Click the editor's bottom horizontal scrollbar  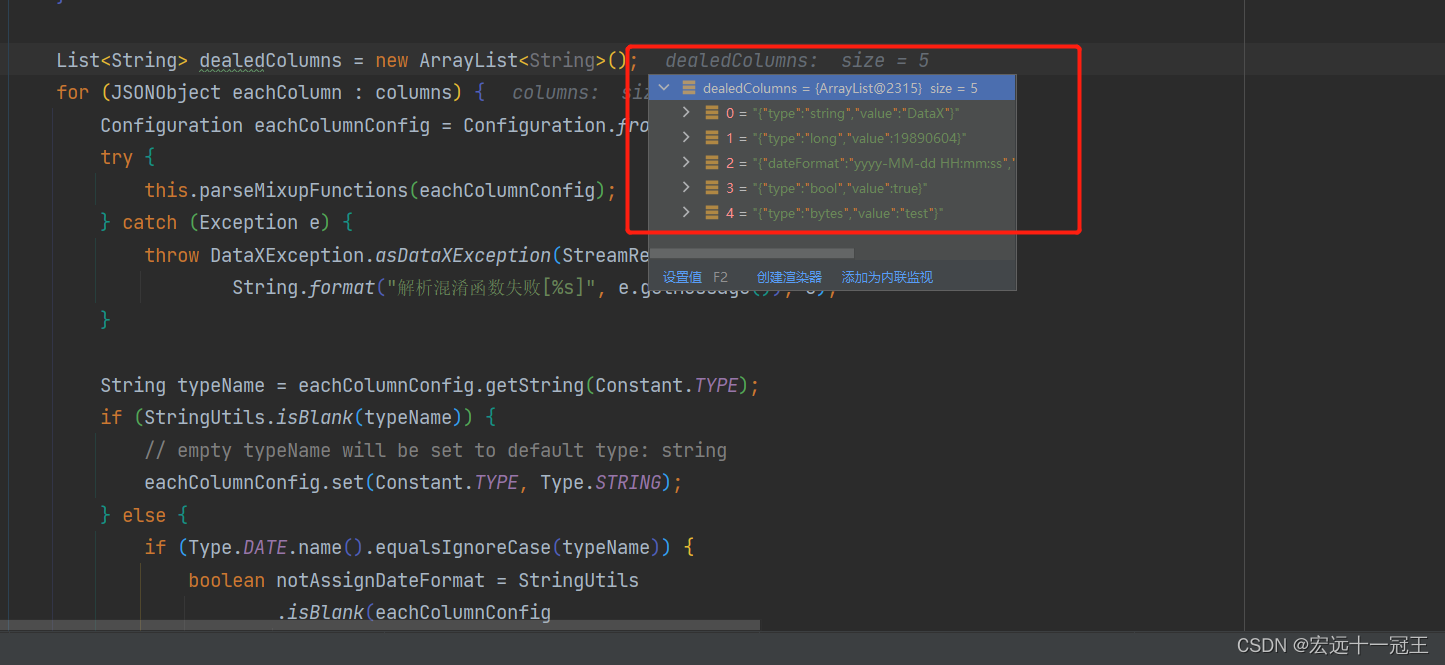point(380,625)
